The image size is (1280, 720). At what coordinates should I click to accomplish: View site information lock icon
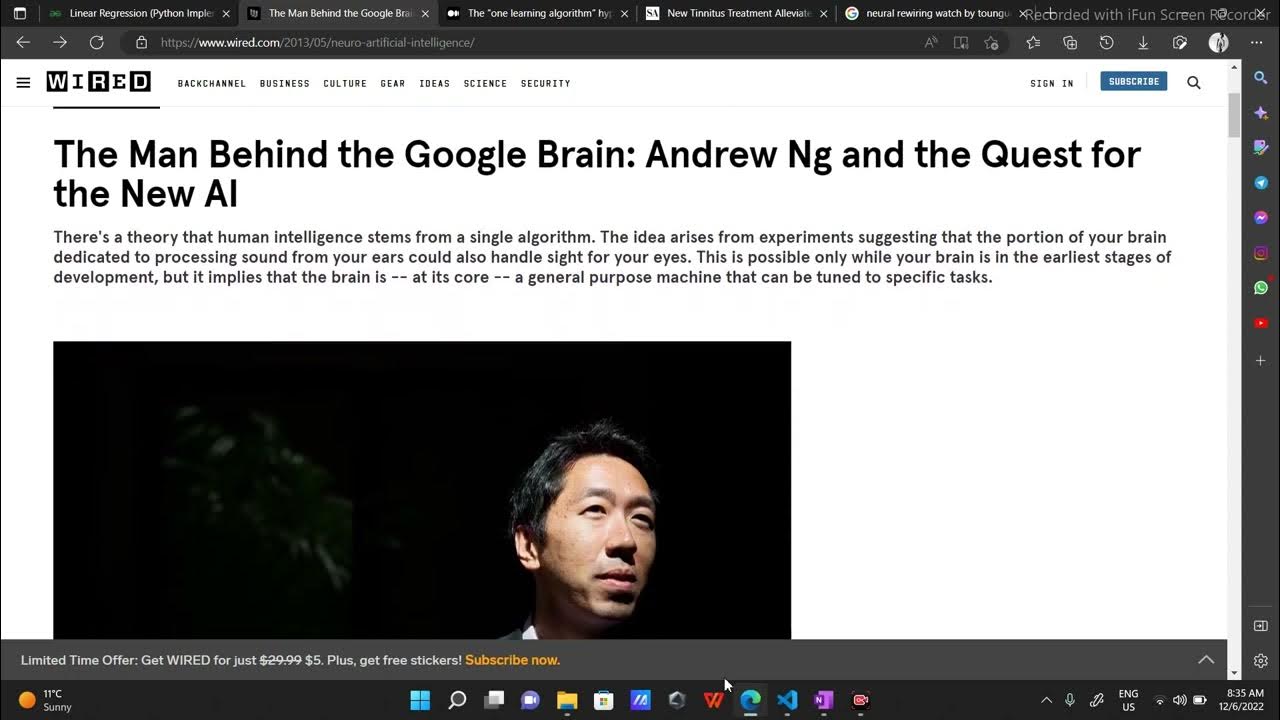coord(141,43)
